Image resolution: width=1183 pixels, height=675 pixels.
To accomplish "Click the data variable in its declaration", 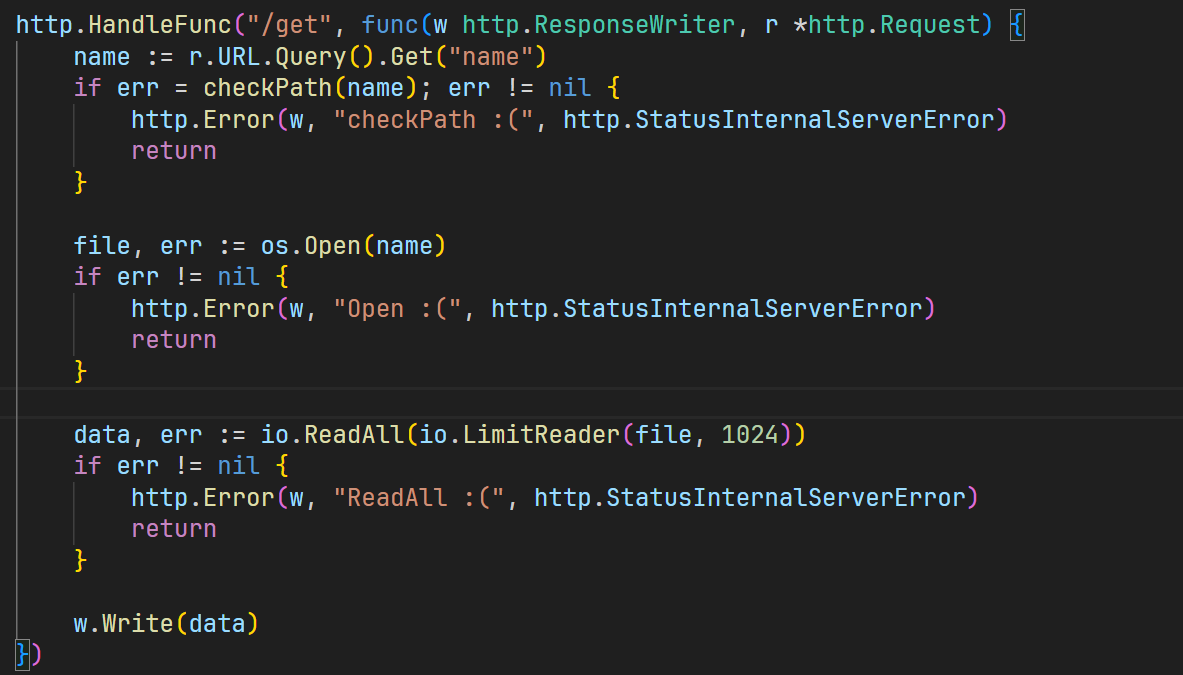I will click(x=102, y=435).
